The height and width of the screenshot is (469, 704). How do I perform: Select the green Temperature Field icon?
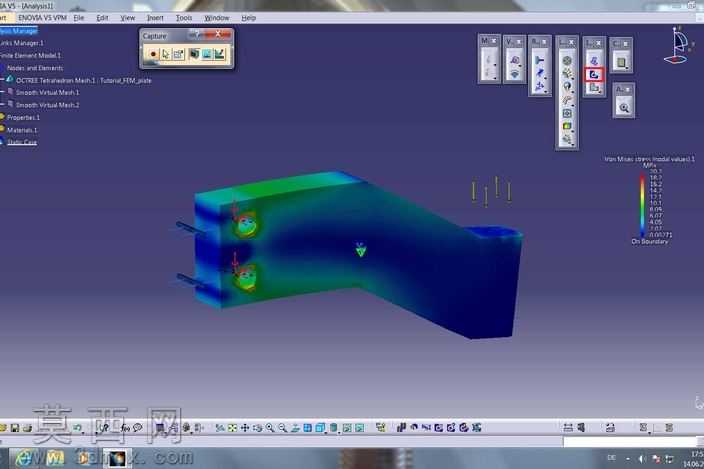pyautogui.click(x=567, y=126)
